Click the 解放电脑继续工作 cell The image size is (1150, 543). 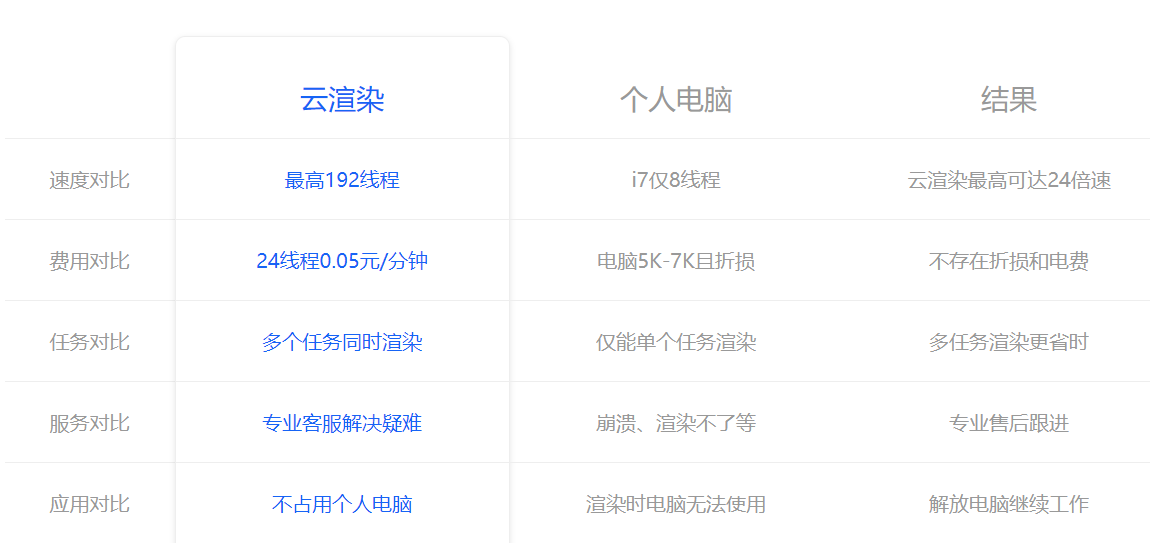click(x=1008, y=504)
